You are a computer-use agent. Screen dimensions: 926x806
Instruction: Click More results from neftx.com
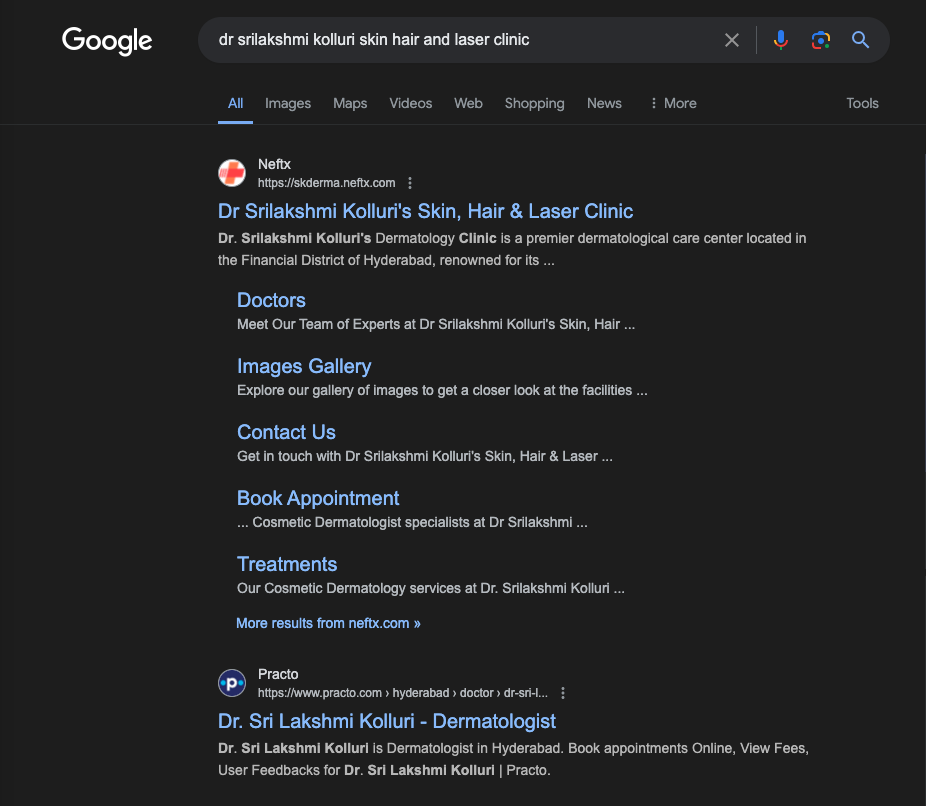coord(328,624)
